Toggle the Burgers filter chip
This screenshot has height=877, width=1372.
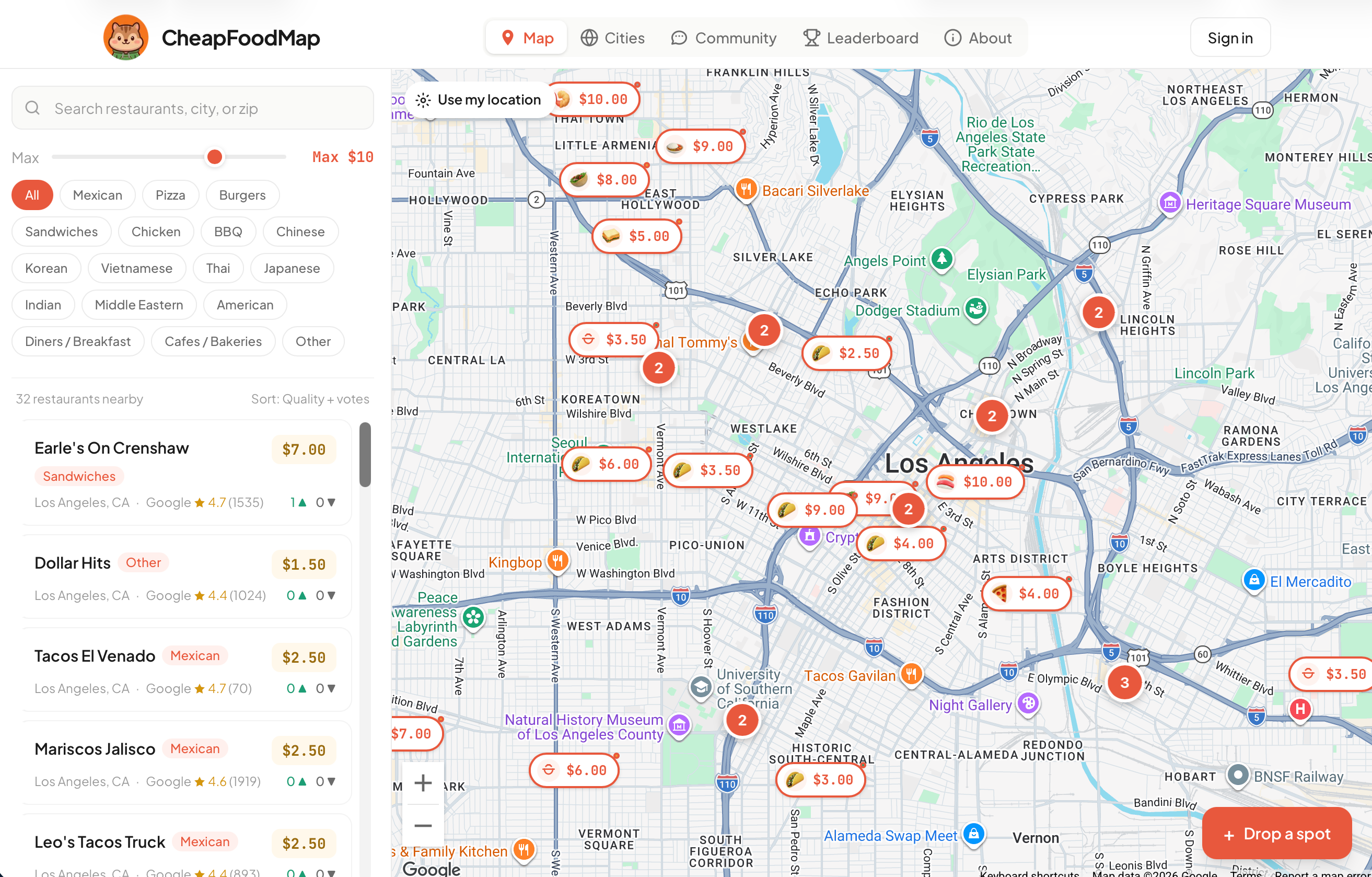[242, 195]
